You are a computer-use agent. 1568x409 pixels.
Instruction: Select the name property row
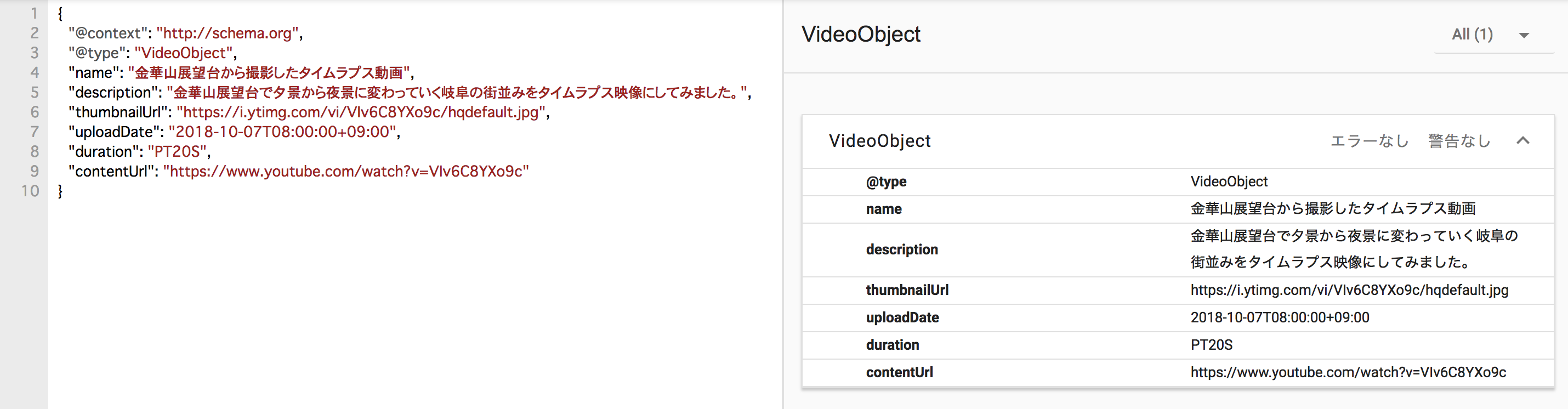tap(1178, 209)
